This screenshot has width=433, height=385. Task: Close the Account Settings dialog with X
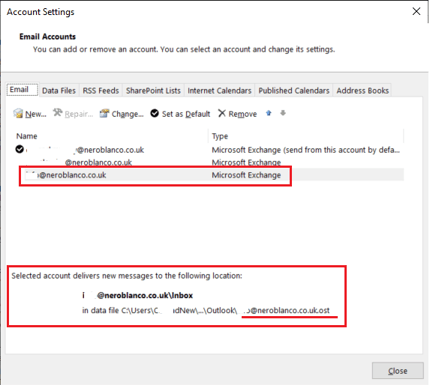point(416,11)
